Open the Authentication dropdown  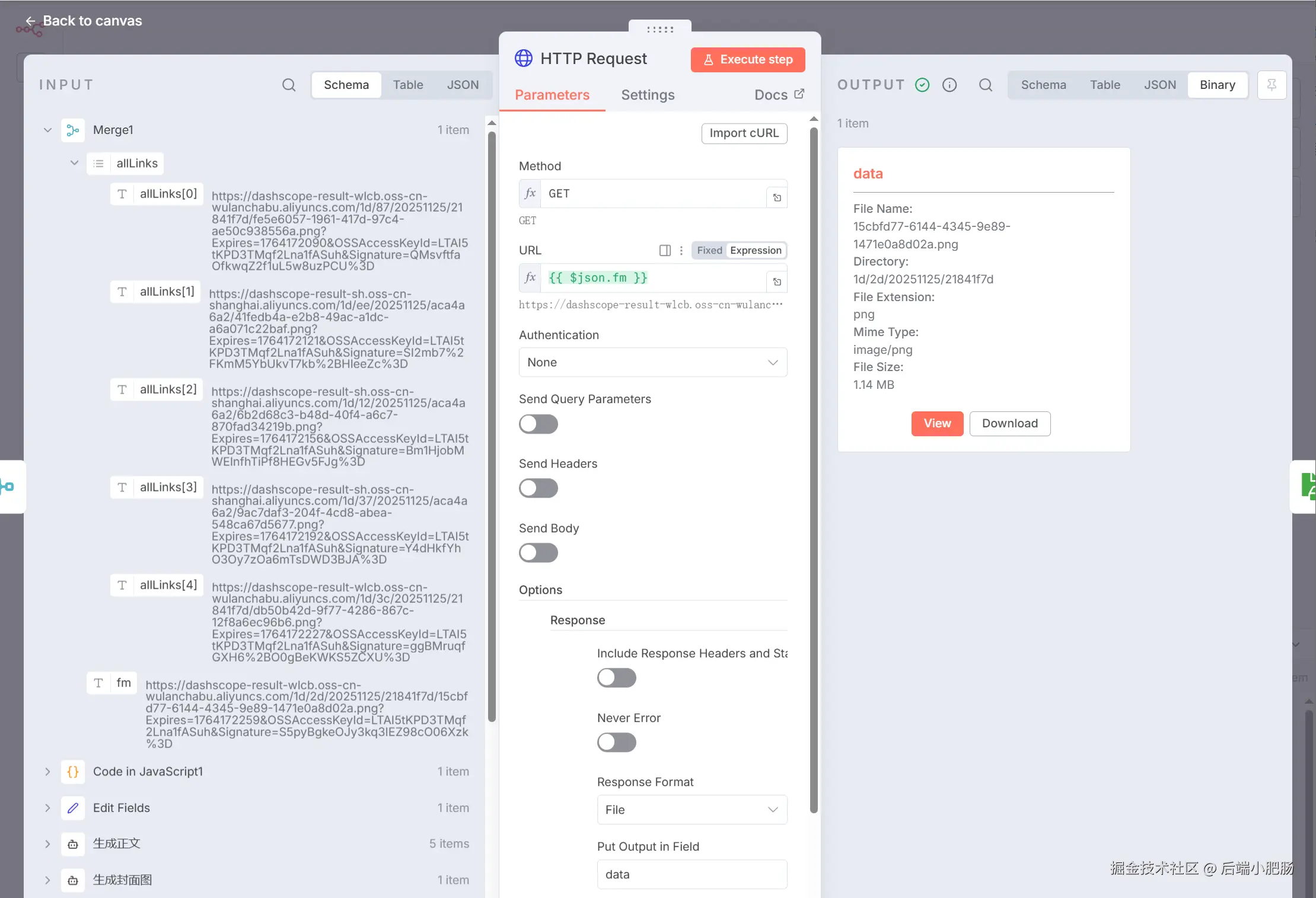click(652, 362)
